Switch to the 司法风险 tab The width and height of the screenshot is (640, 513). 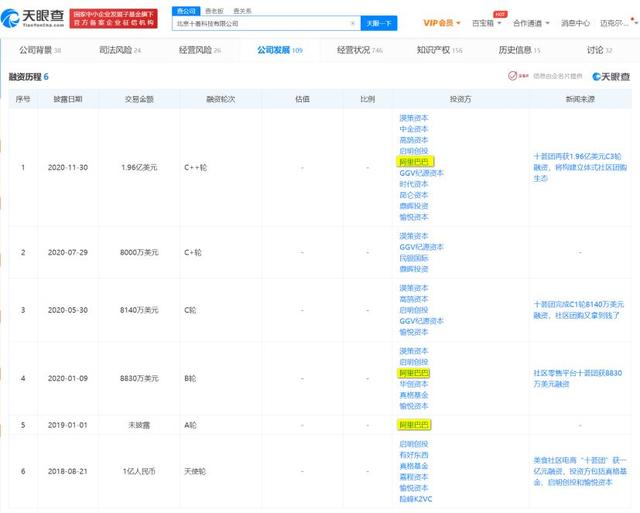120,50
